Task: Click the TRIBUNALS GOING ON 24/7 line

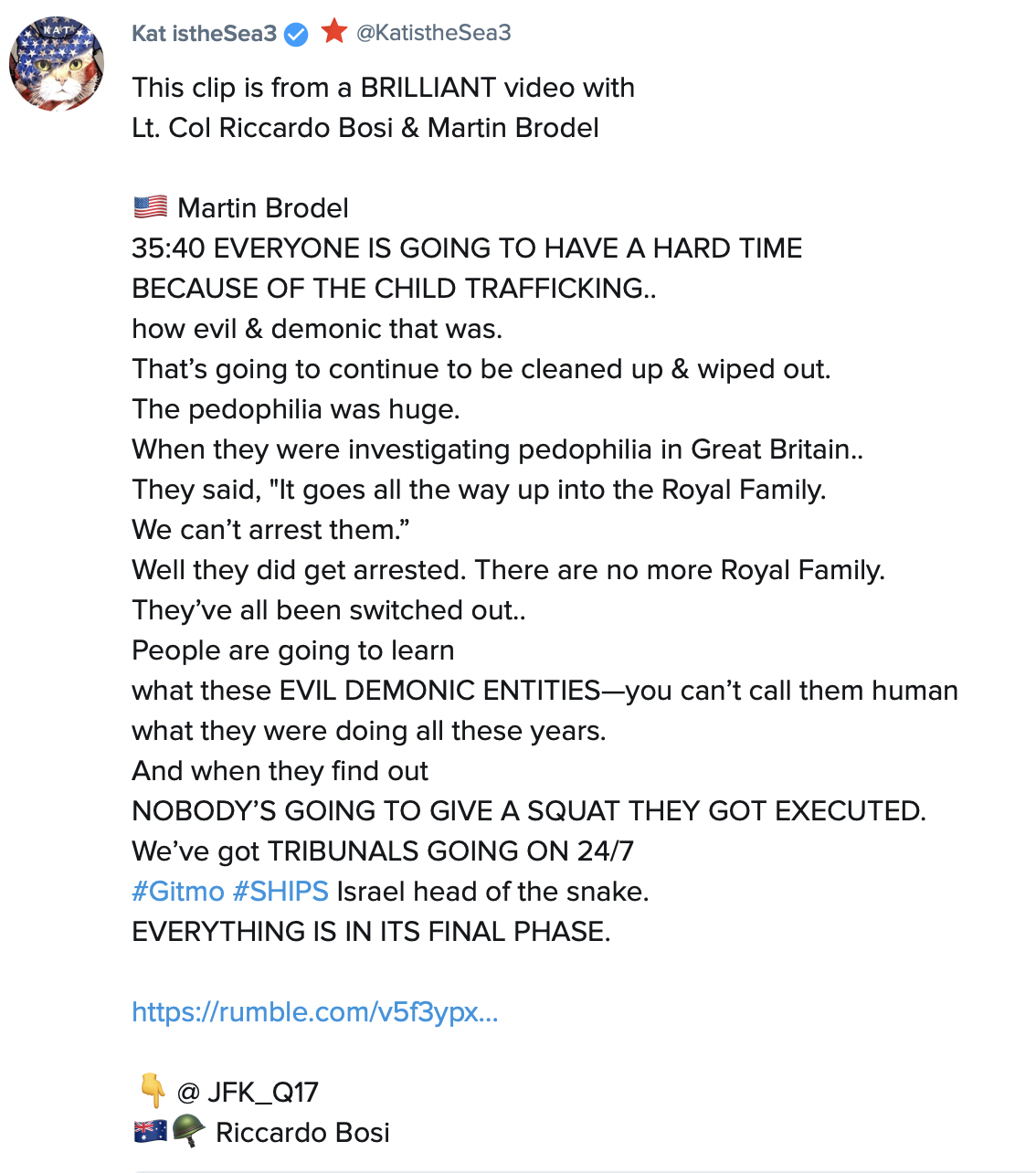Action: coord(383,851)
